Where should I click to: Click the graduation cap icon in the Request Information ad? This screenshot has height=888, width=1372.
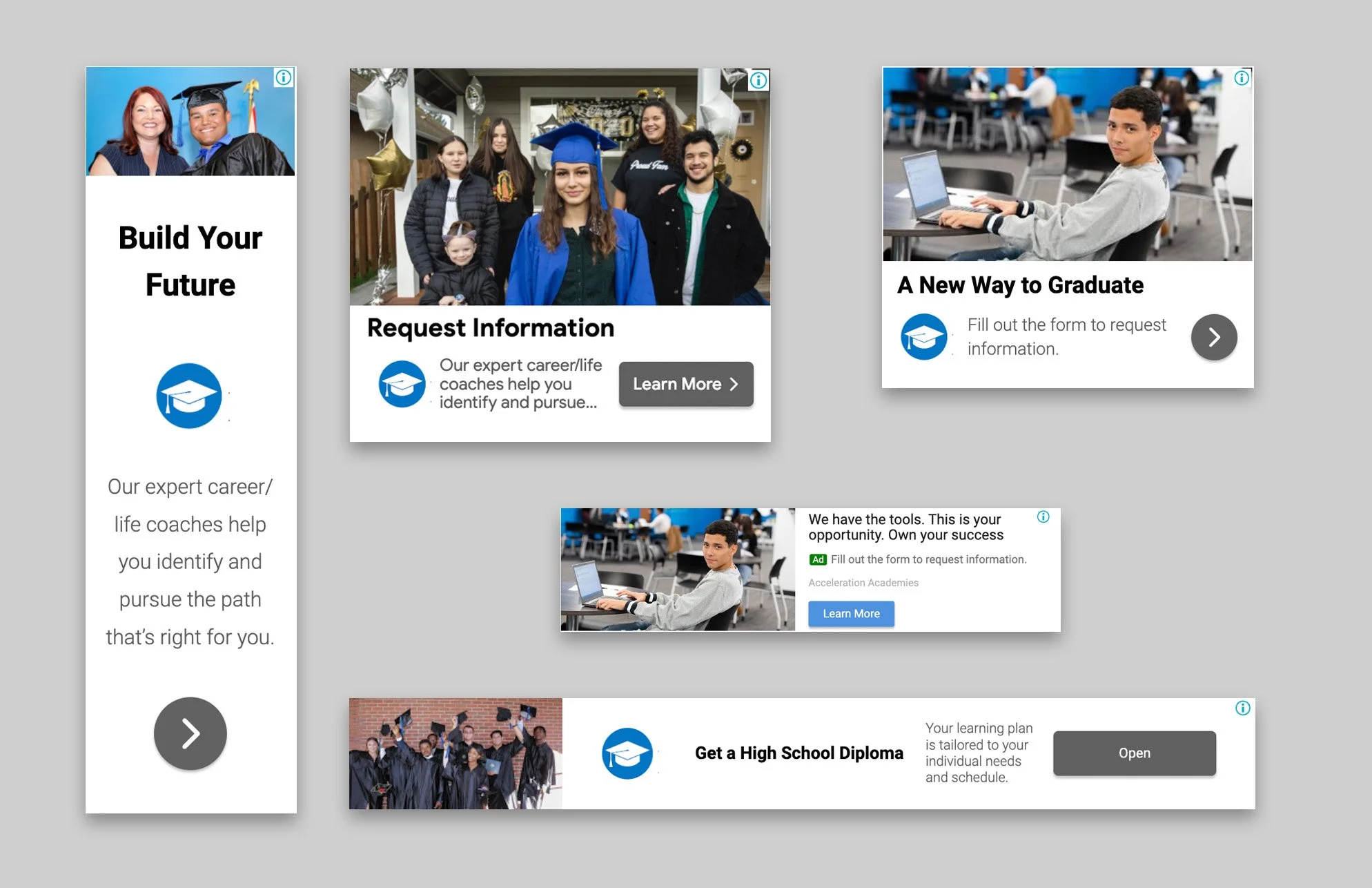point(402,384)
